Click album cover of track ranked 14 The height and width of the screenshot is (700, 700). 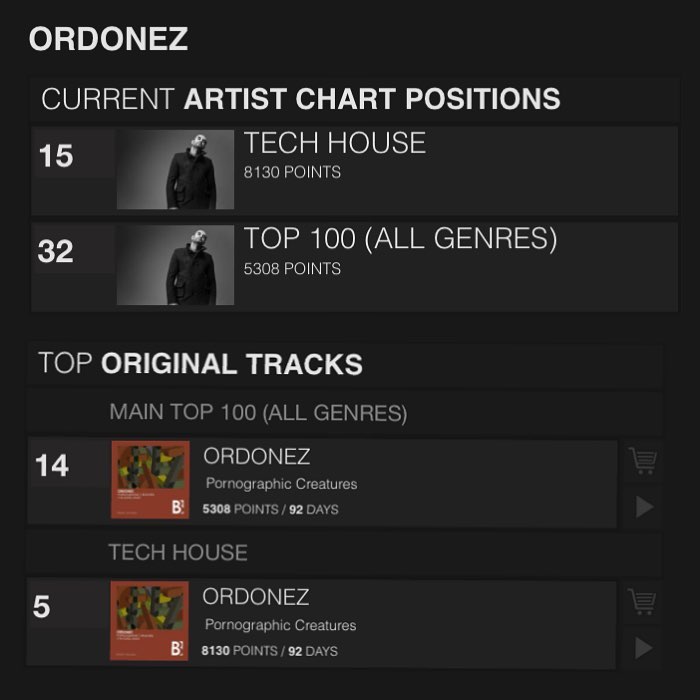(x=150, y=481)
